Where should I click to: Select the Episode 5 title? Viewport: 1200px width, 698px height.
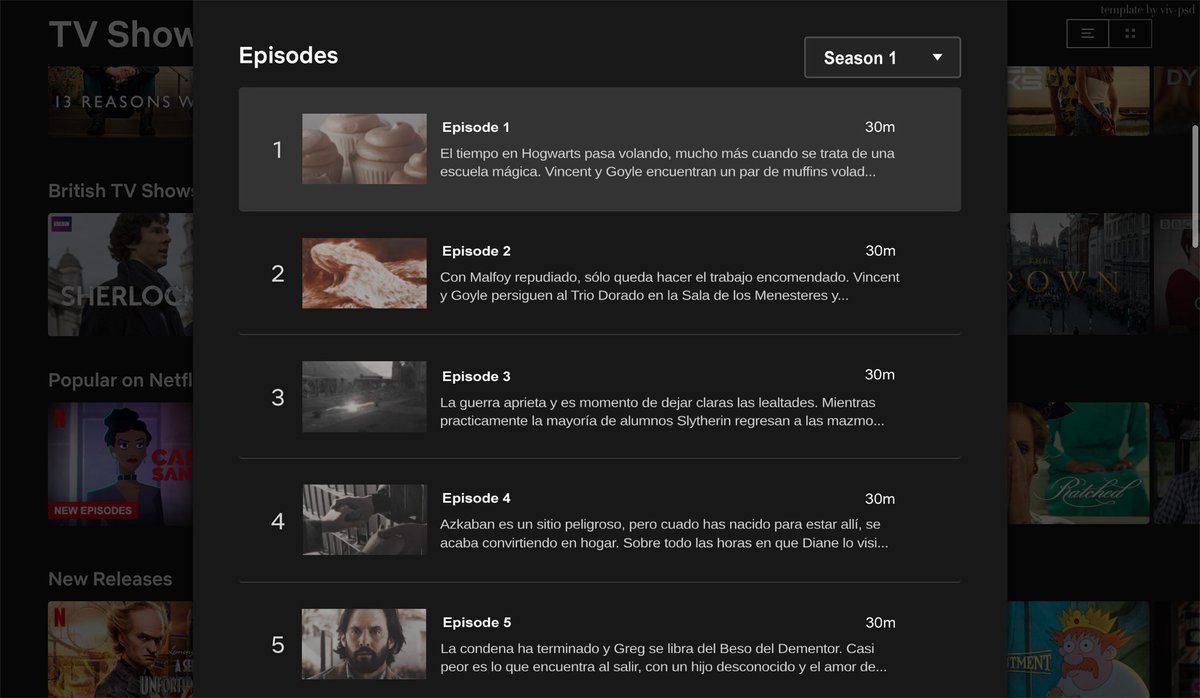coord(476,622)
